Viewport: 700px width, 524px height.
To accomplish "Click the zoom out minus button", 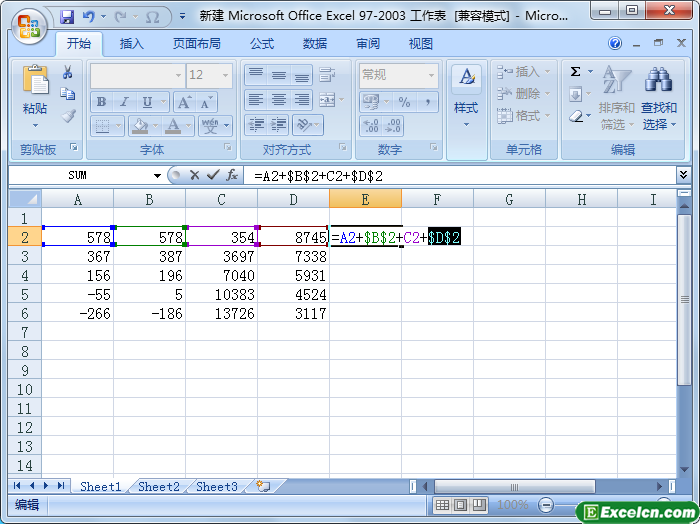I will pyautogui.click(x=546, y=505).
